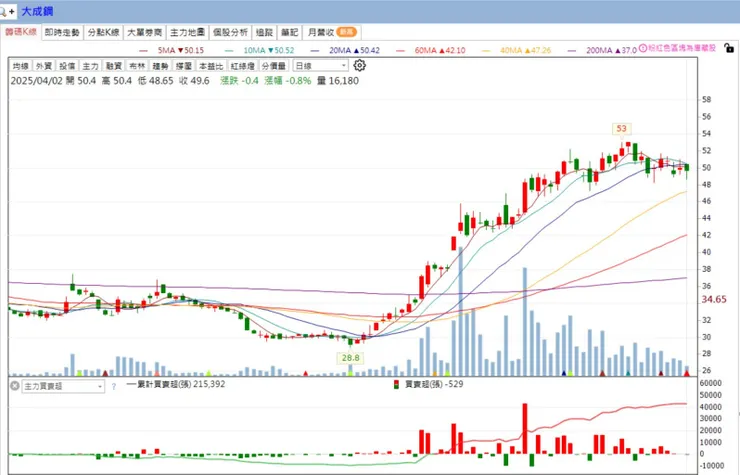The image size is (740, 475).
Task: Click the 5MA legend line swatch
Action: pos(143,50)
